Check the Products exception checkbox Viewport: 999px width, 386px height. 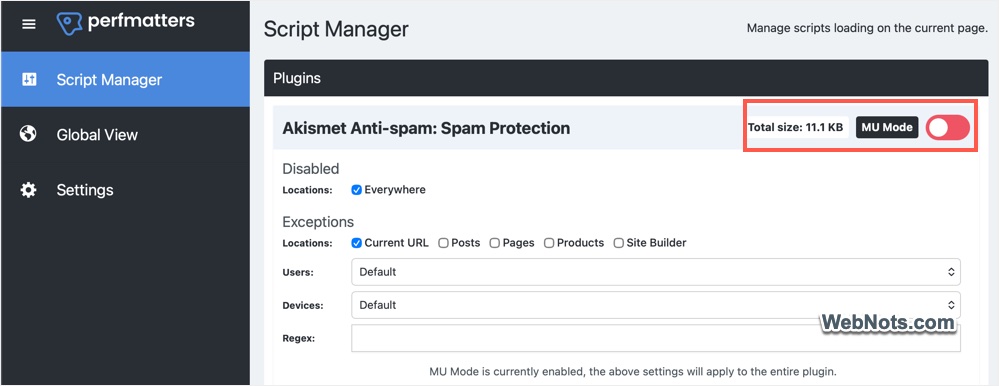tap(549, 243)
